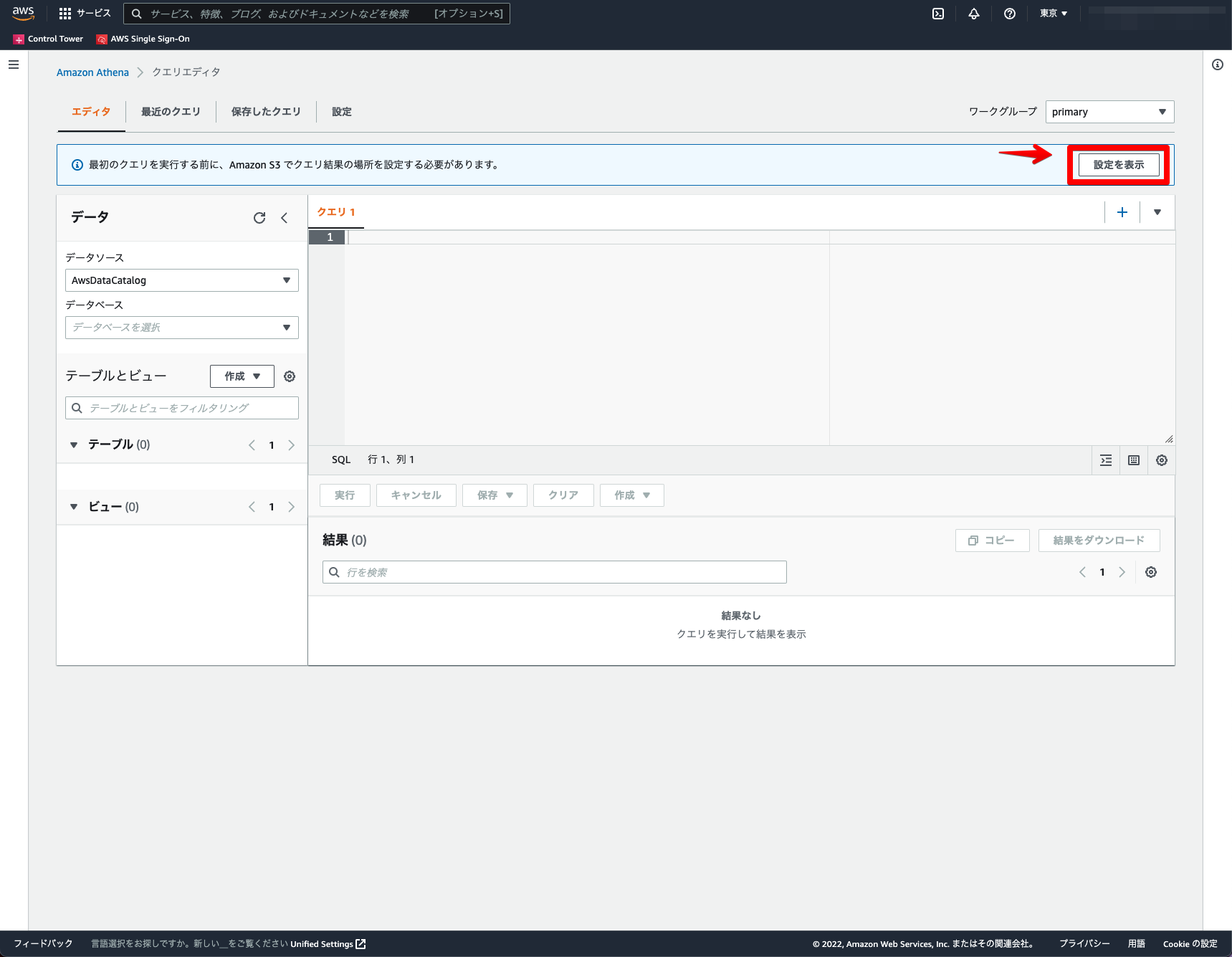Open the Unified Settings link
The height and width of the screenshot is (957, 1232).
(x=328, y=944)
